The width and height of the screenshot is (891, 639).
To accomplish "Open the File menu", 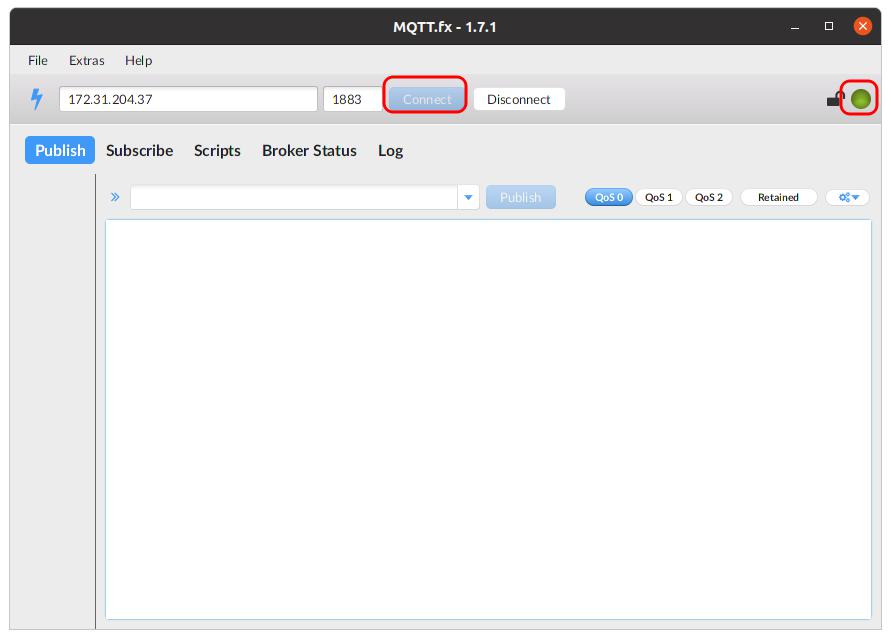I will [38, 60].
